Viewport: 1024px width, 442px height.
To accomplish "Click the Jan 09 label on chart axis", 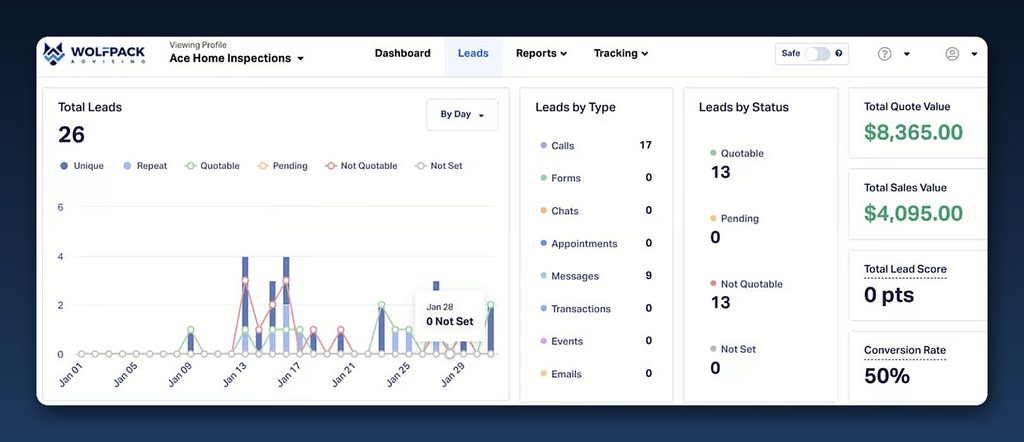I will tap(180, 373).
